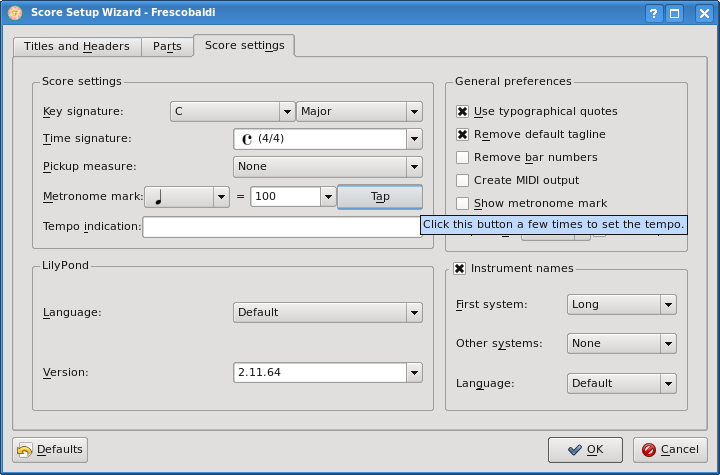Click the metronome tempo field showing 100
Image resolution: width=720 pixels, height=475 pixels.
click(285, 197)
